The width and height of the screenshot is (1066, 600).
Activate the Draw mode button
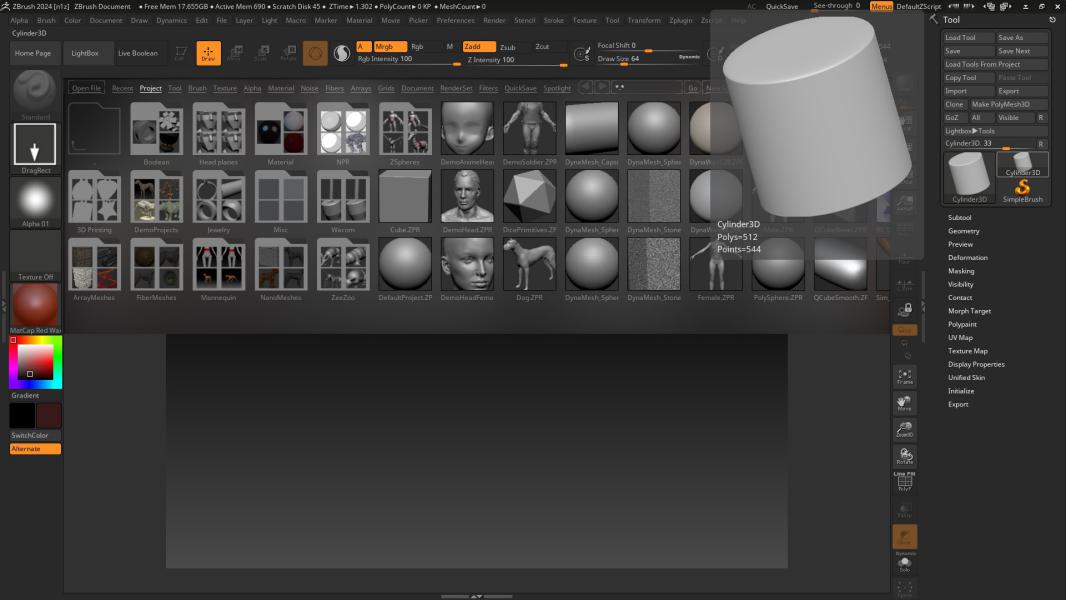point(208,53)
